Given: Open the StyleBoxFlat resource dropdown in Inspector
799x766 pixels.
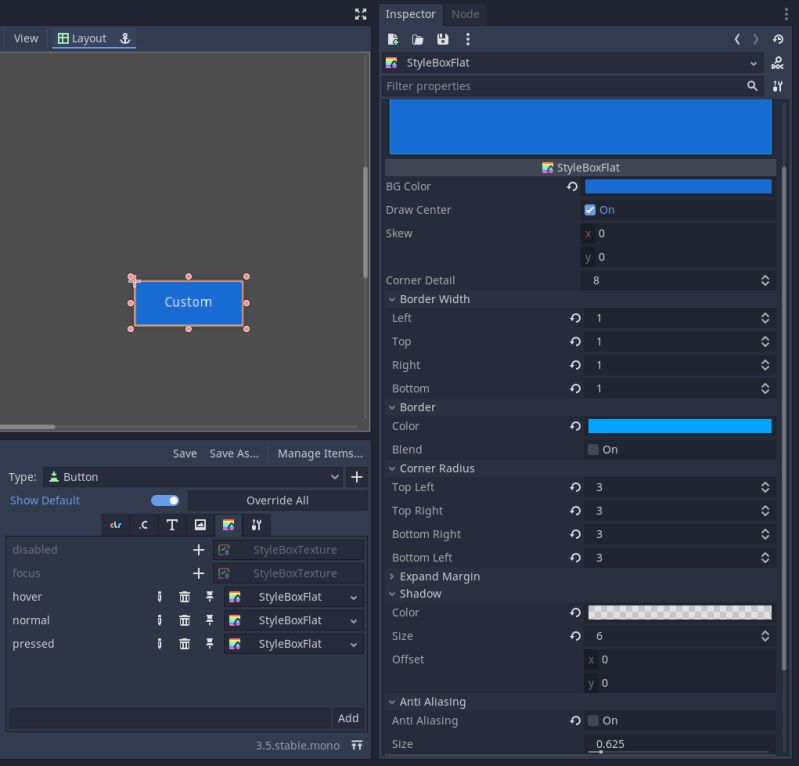Looking at the screenshot, I should (573, 63).
